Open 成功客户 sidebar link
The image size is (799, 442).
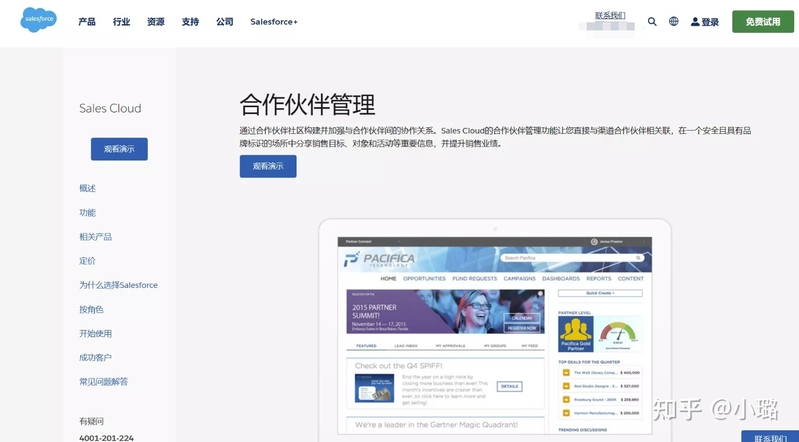[95, 357]
